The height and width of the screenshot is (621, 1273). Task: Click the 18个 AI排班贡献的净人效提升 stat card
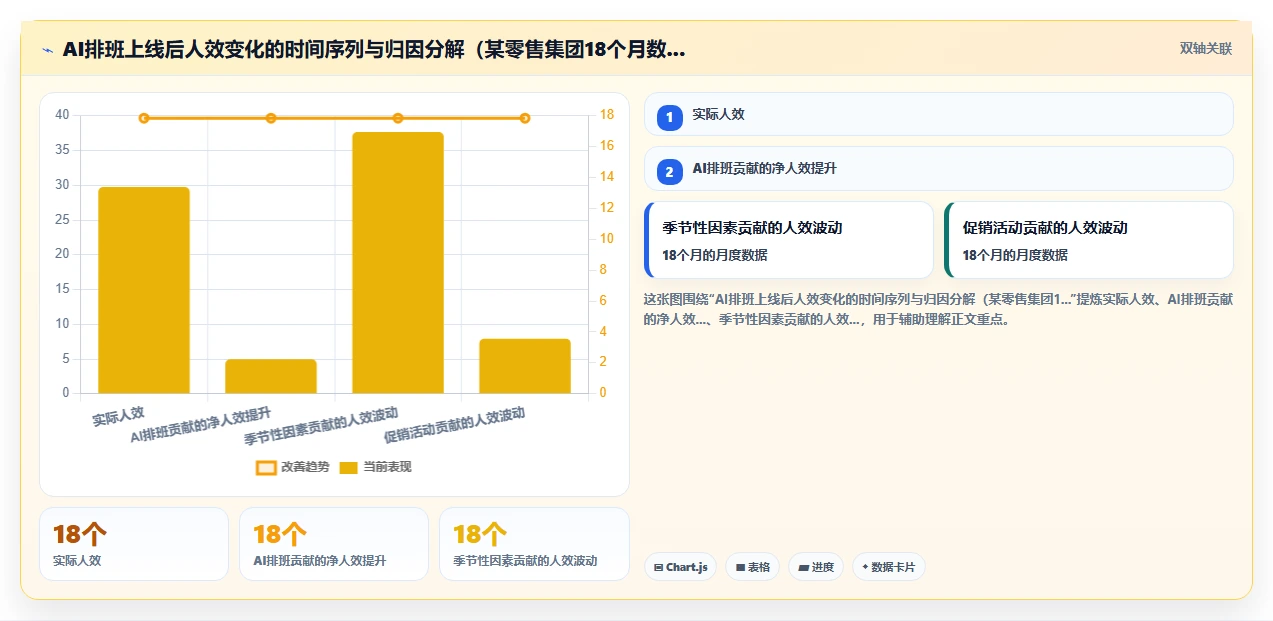(334, 544)
